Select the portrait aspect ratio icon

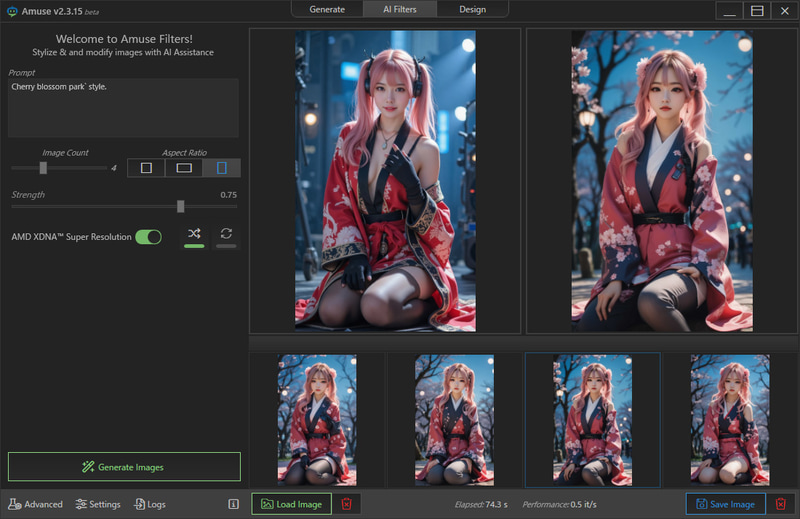(x=221, y=168)
